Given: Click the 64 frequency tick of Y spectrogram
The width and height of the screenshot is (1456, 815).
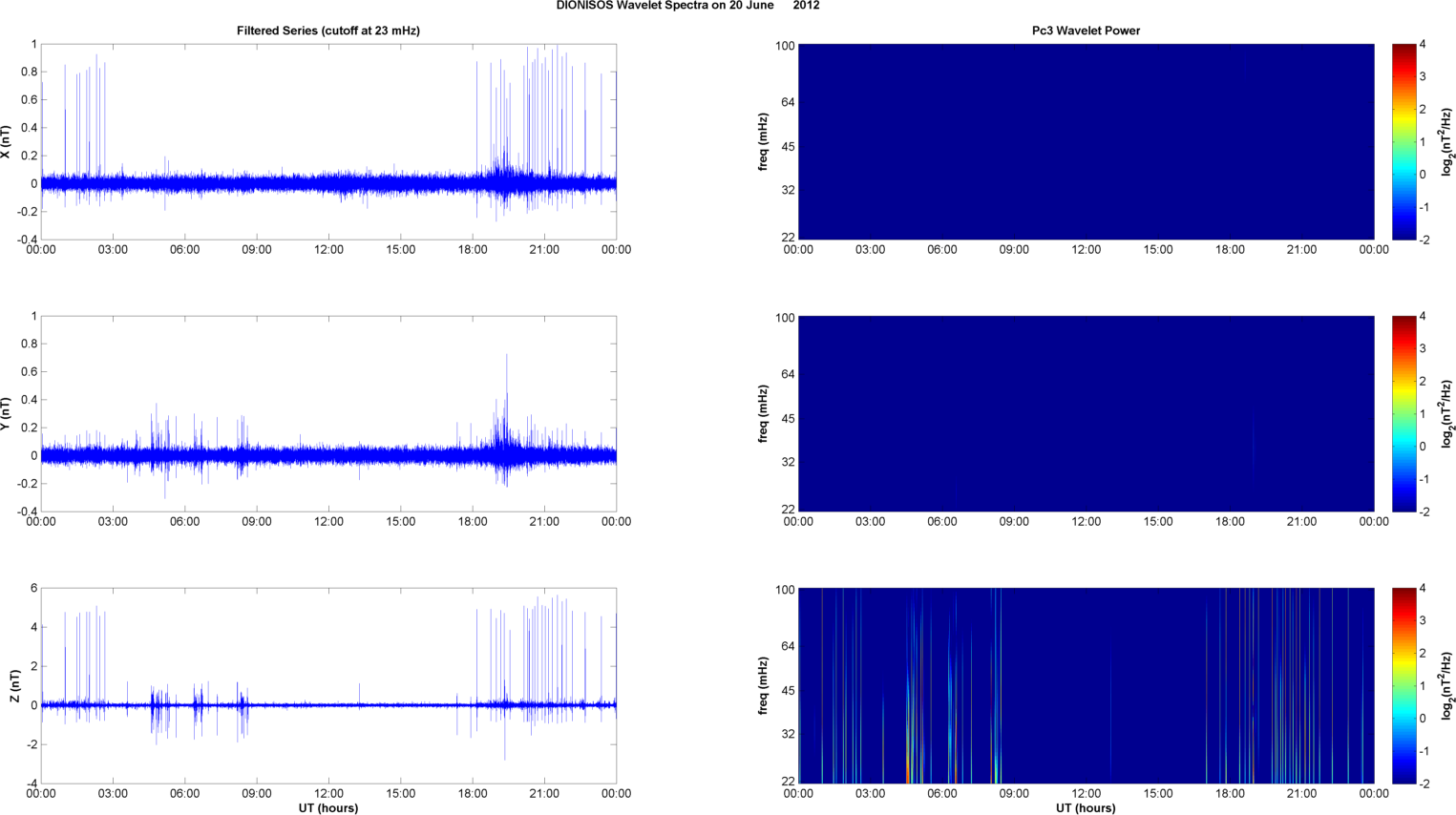Looking at the screenshot, I should click(788, 375).
